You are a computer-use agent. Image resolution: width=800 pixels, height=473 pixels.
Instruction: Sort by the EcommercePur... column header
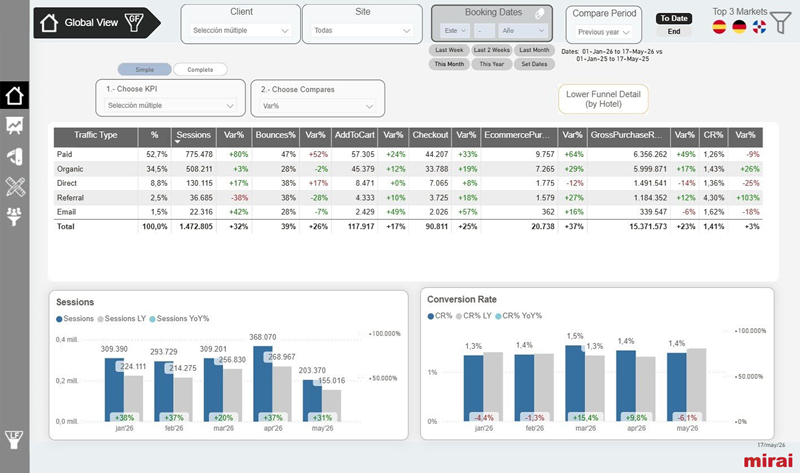point(517,135)
